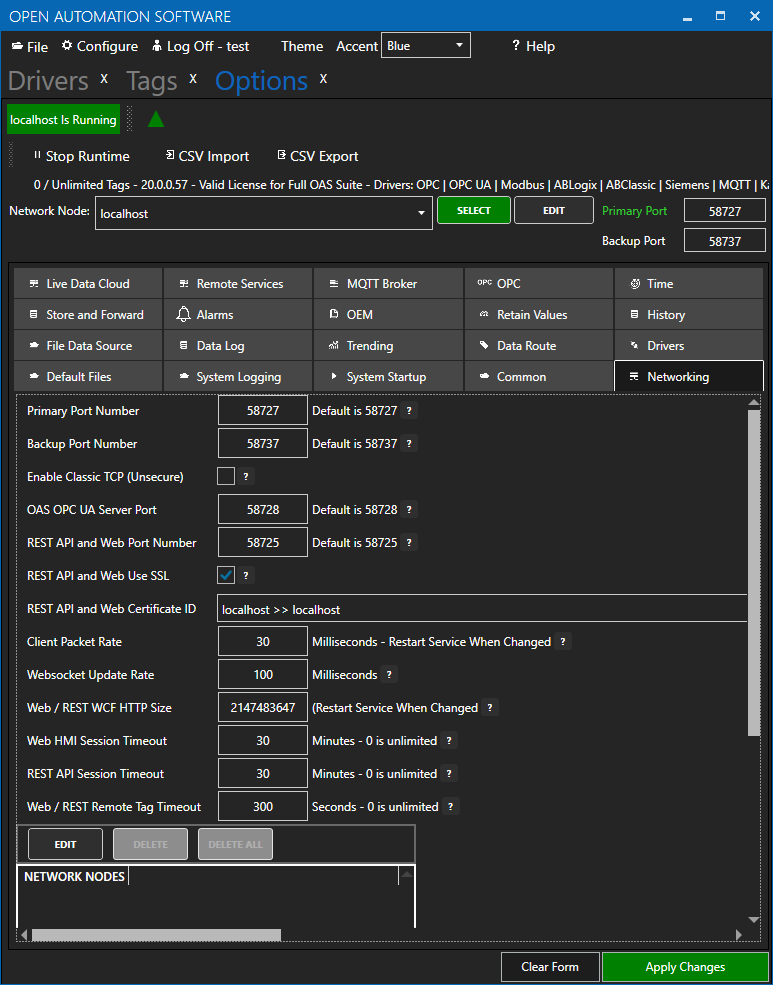Uncheck REST API and Web Use SSL

(x=226, y=575)
